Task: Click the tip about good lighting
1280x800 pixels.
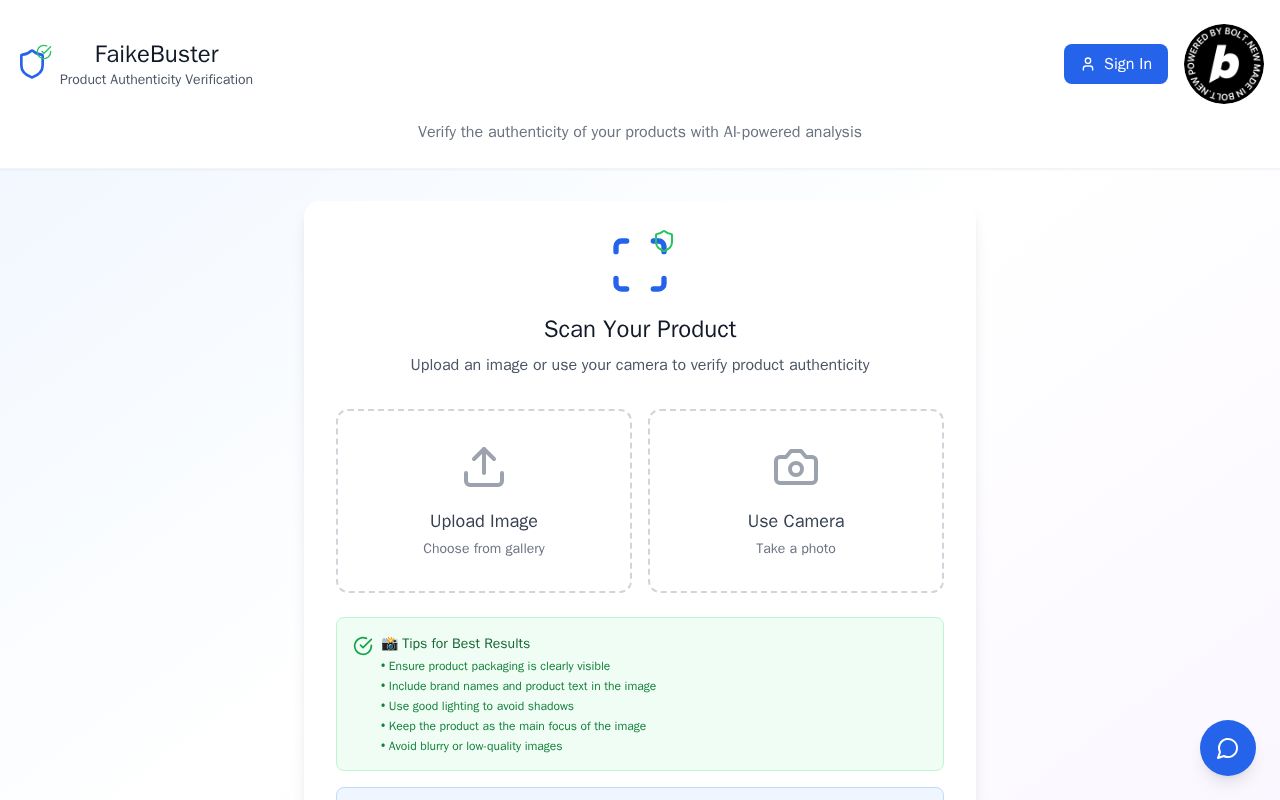Action: 478,706
